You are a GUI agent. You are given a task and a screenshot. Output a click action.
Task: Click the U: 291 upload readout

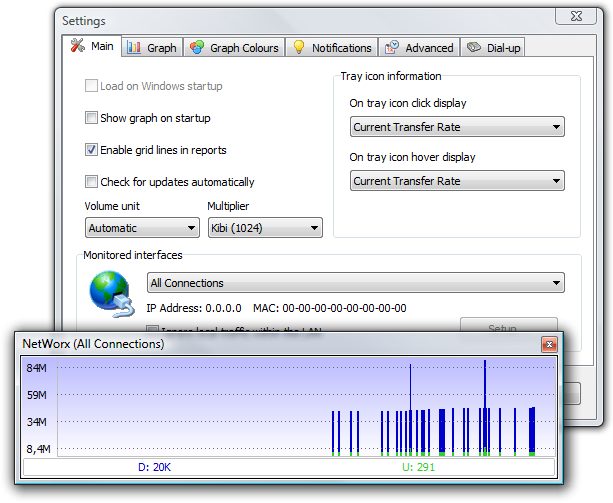point(418,467)
